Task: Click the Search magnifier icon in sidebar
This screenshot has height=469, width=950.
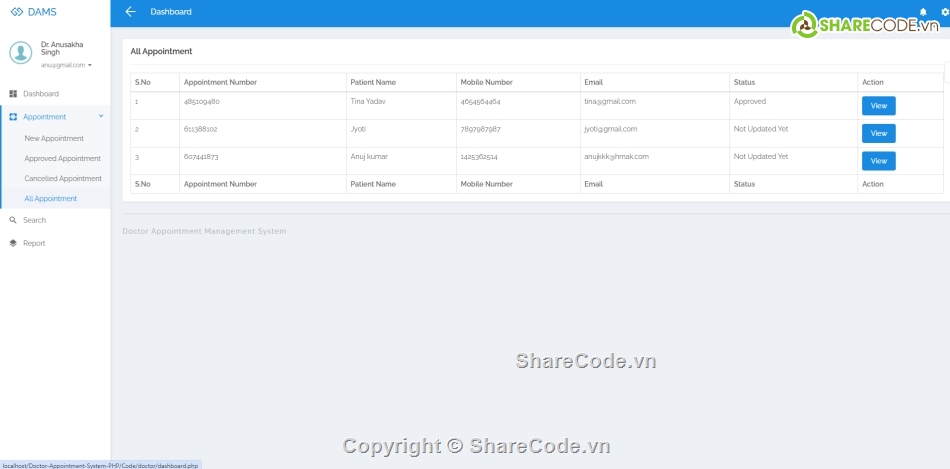Action: [x=13, y=220]
